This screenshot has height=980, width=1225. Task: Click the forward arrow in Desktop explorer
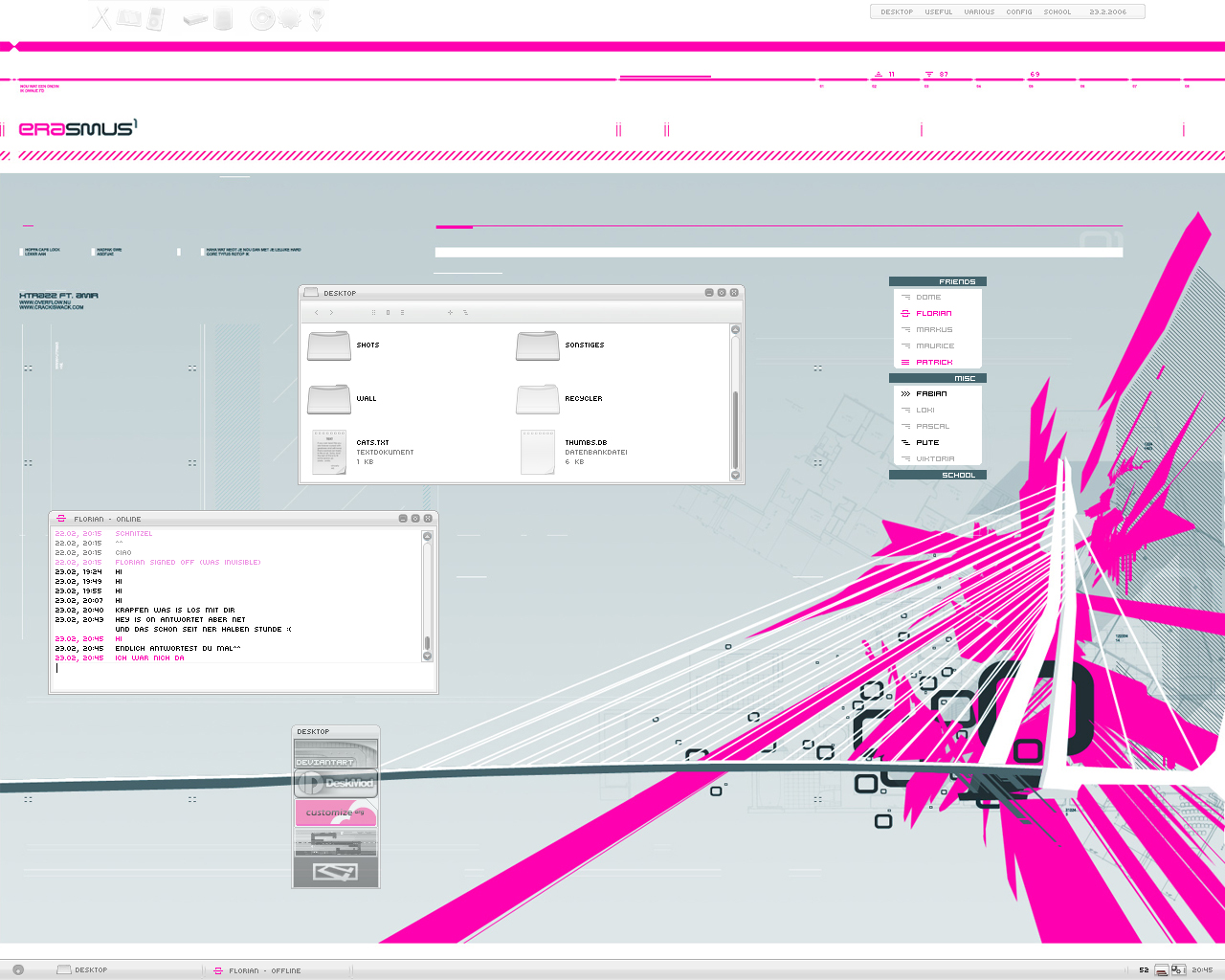(x=332, y=313)
